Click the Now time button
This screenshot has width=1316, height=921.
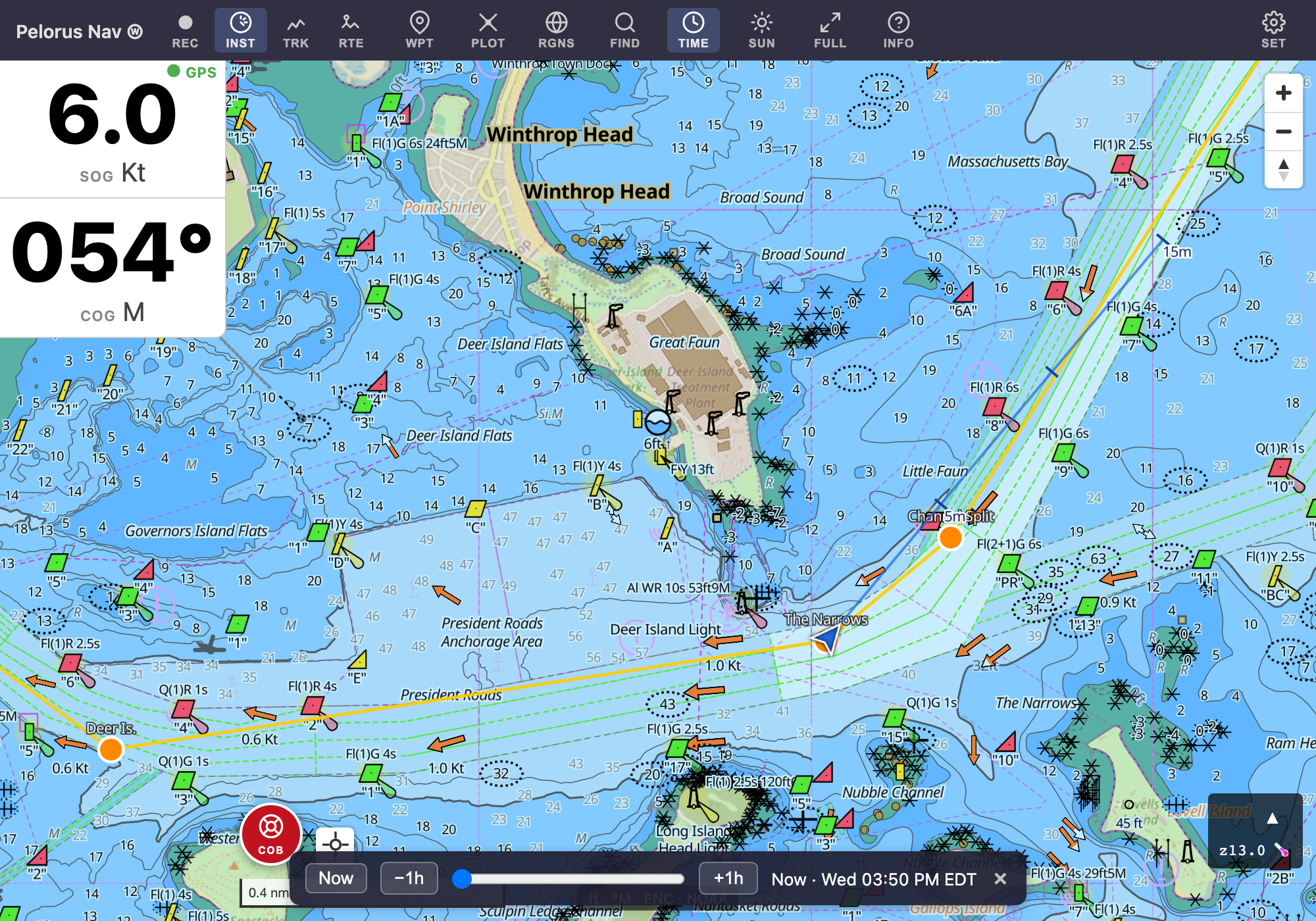[336, 878]
